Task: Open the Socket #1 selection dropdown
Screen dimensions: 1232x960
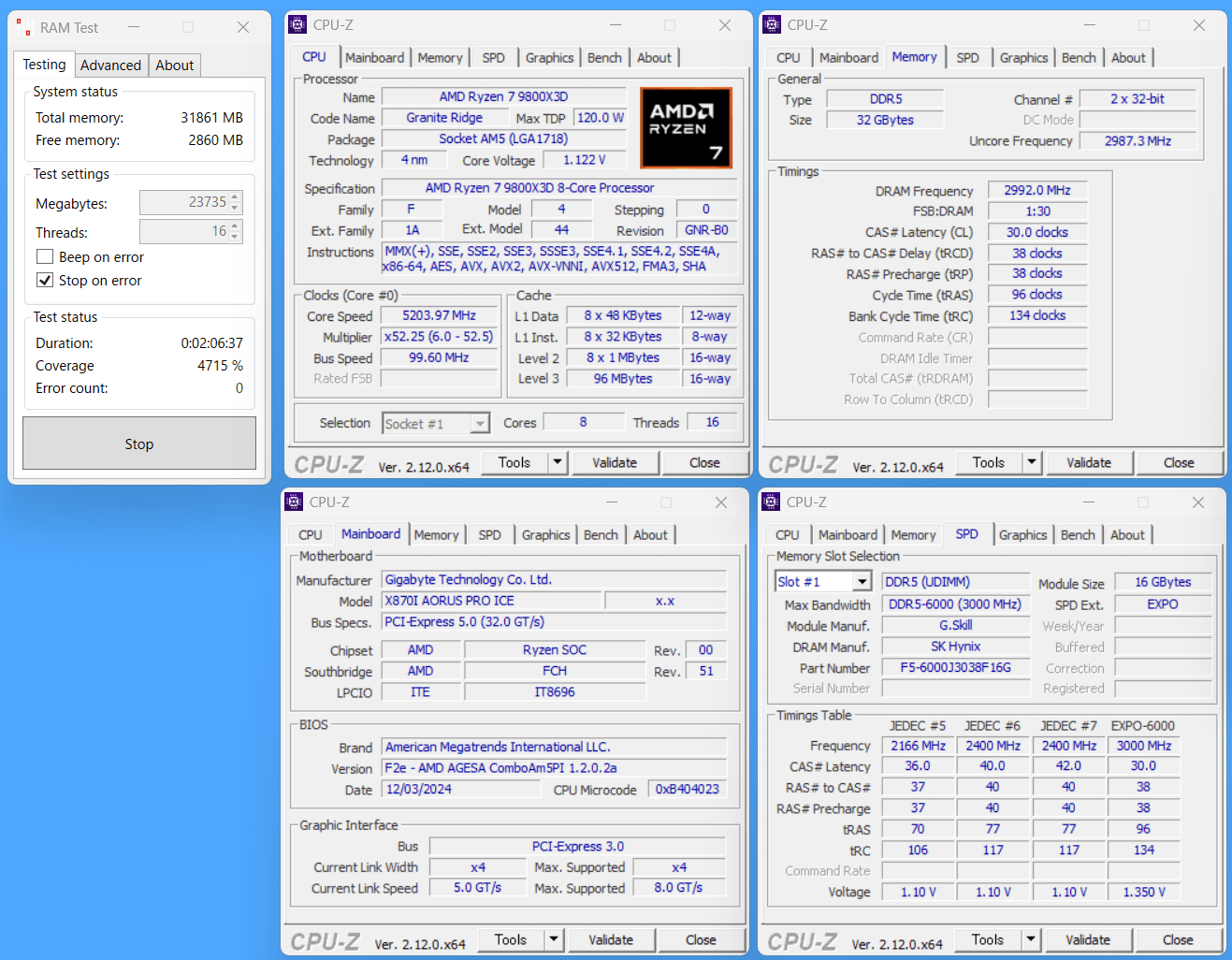Action: tap(480, 424)
